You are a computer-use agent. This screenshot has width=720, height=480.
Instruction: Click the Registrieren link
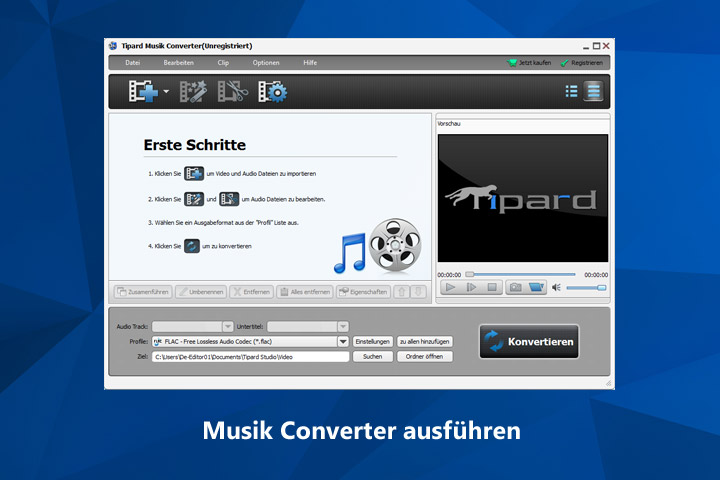coord(582,62)
